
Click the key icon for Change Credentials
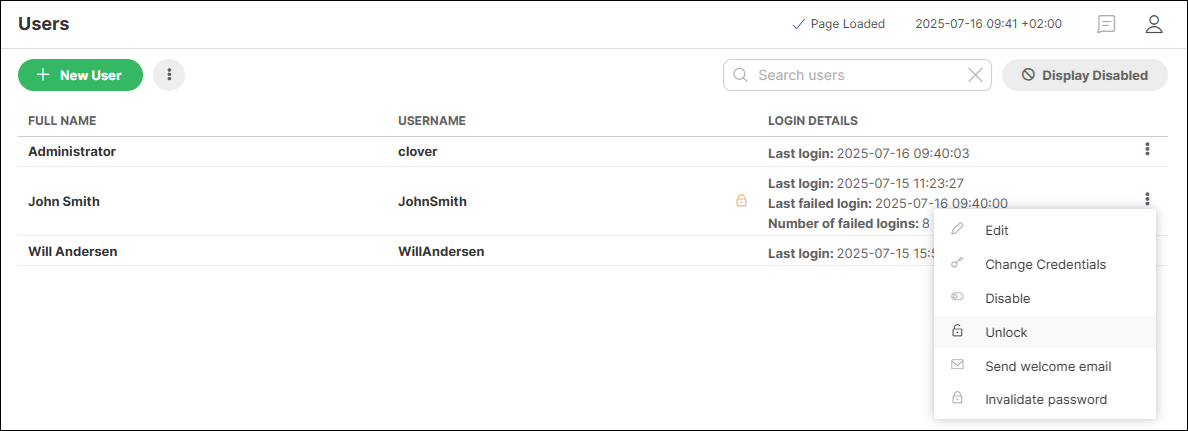point(957,264)
